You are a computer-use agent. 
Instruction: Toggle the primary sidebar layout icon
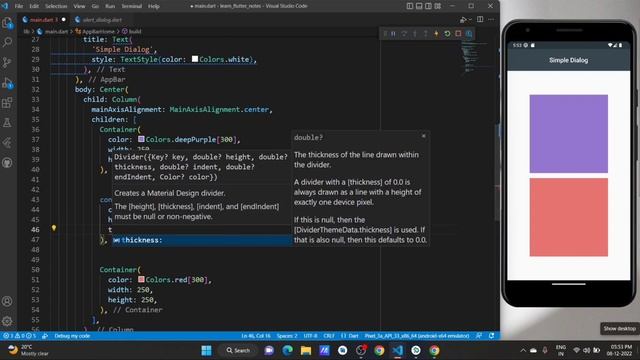coord(410,6)
